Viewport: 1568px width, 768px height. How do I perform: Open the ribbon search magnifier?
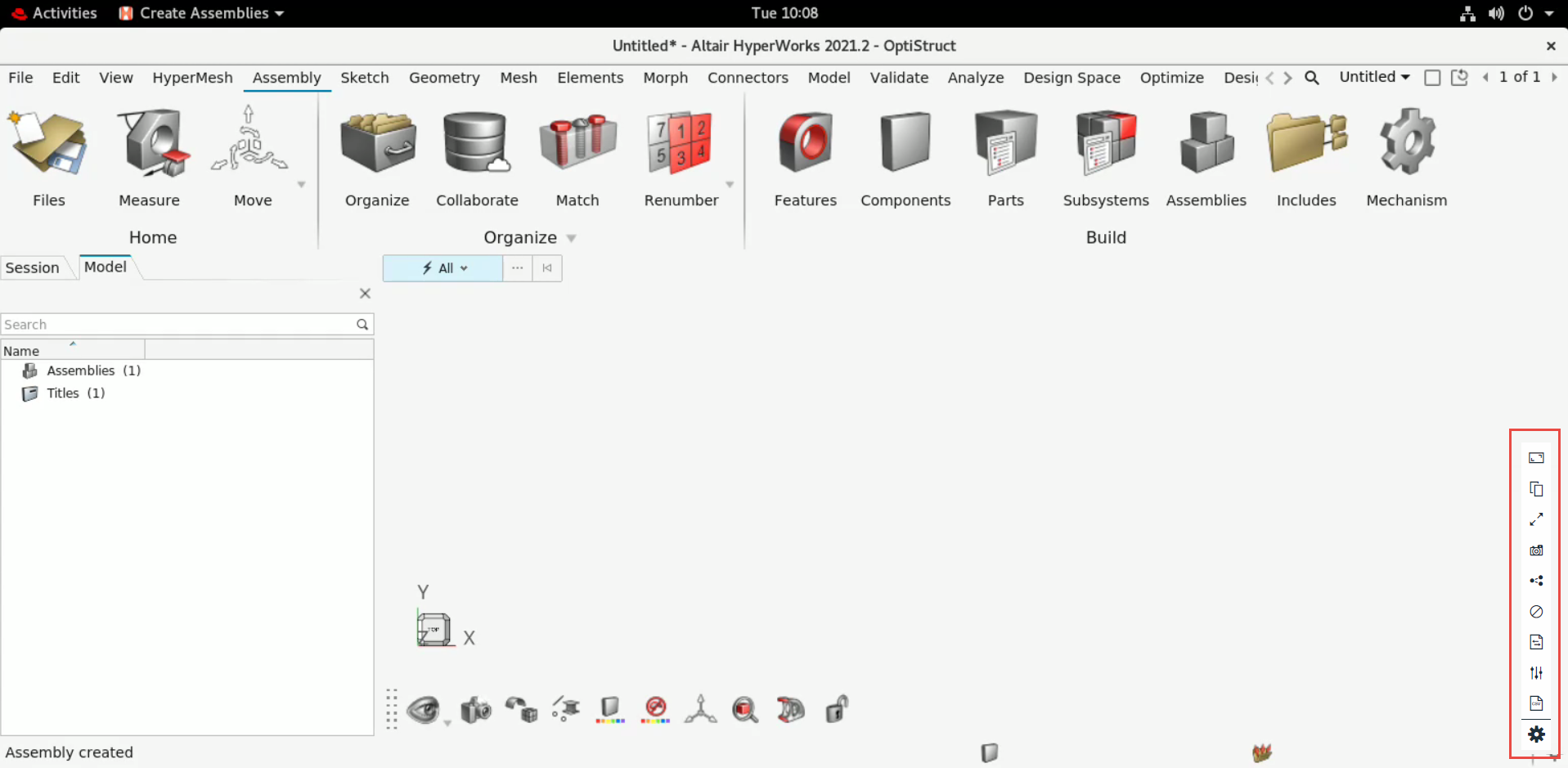coord(1311,78)
